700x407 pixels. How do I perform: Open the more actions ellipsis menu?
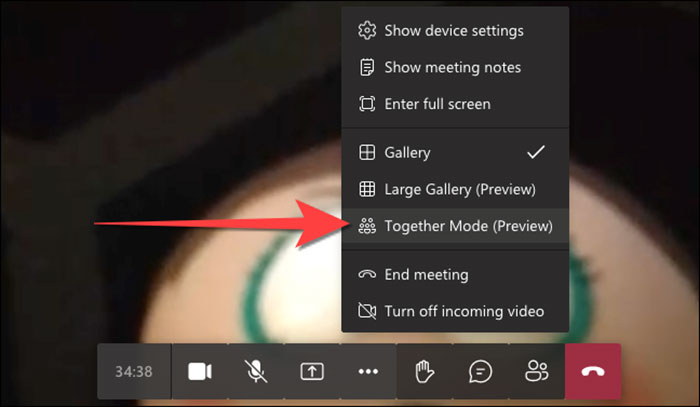[368, 371]
